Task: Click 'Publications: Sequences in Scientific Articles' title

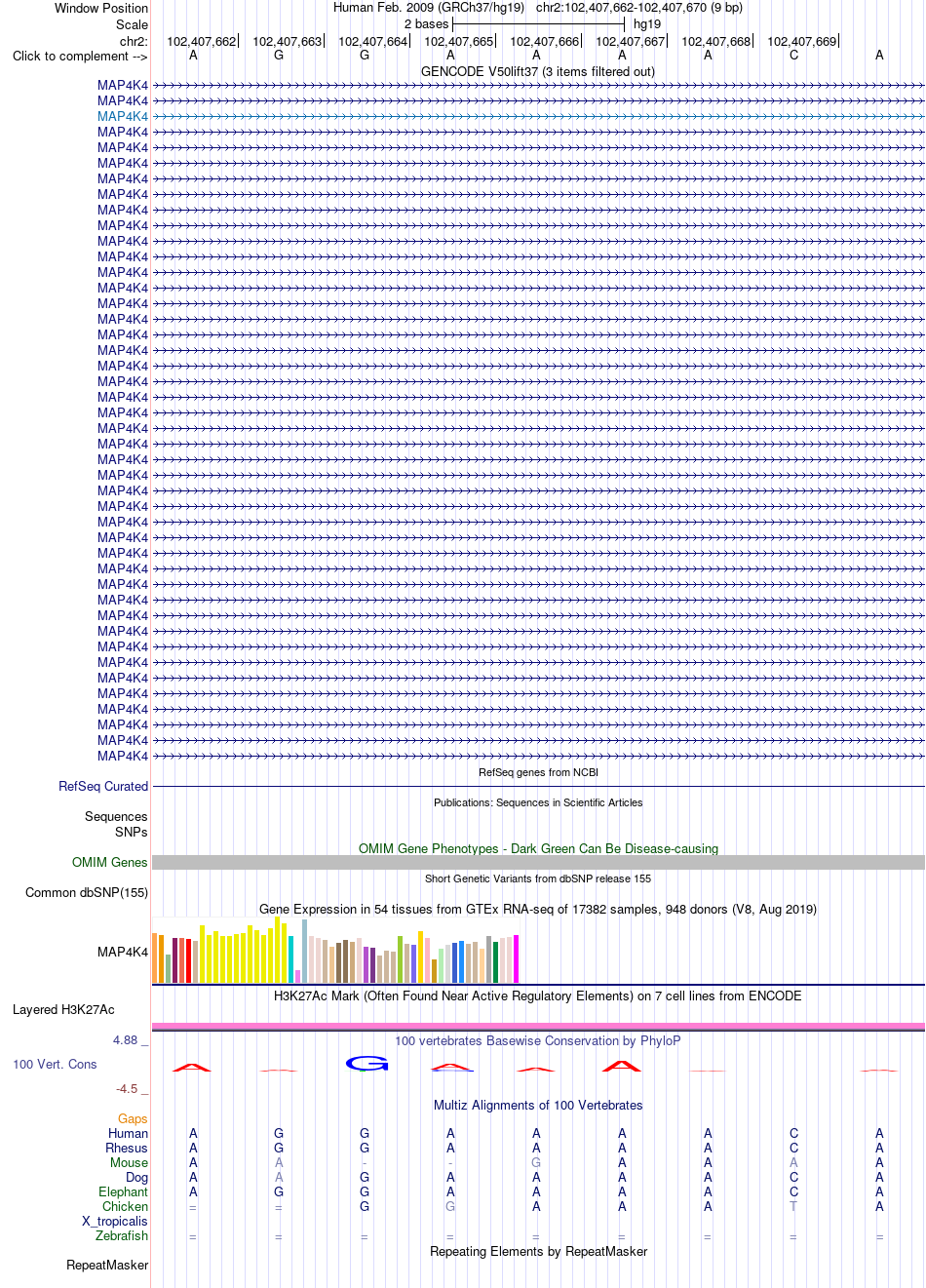Action: pos(538,802)
